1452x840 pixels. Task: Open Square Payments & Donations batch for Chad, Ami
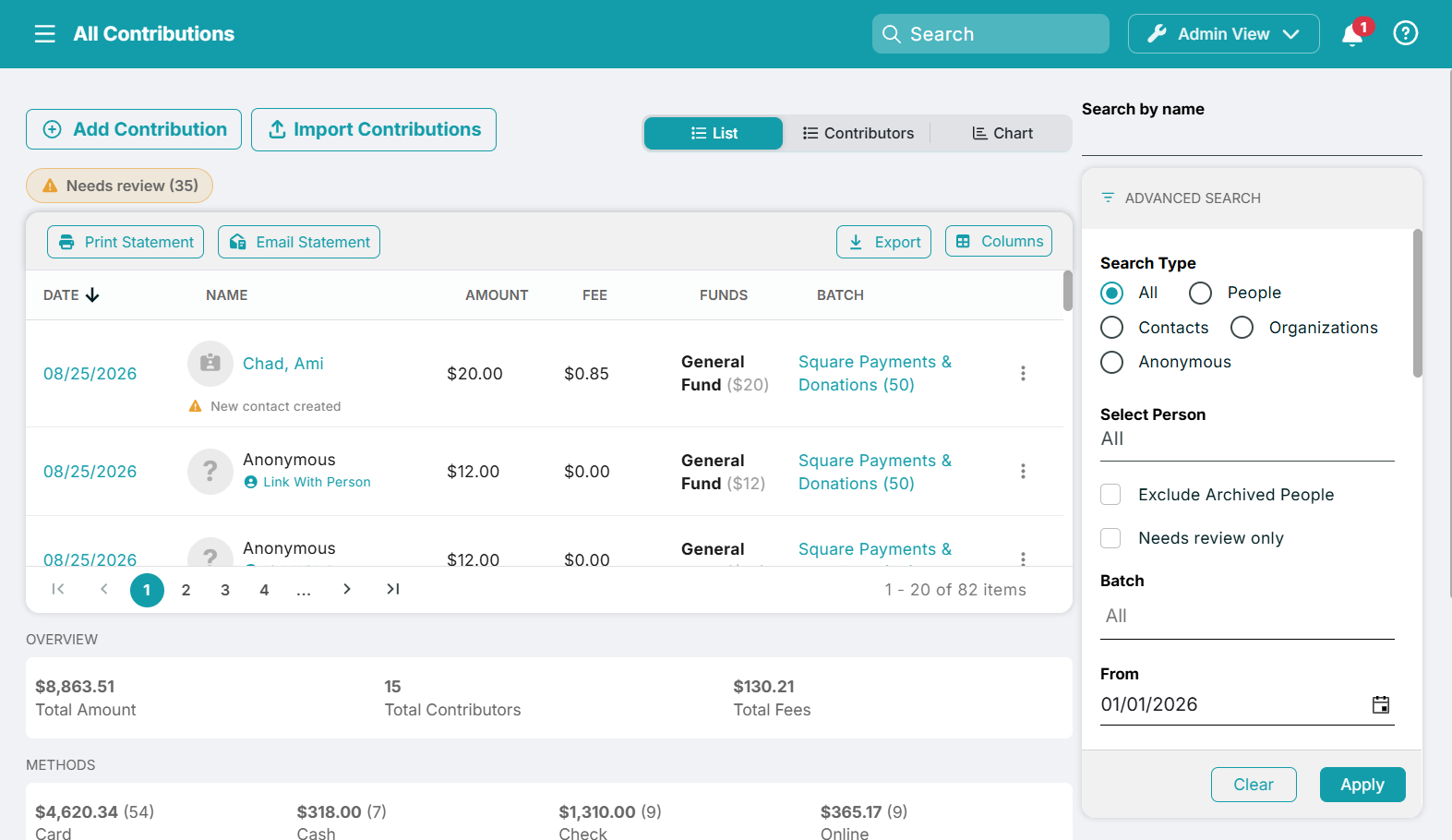(875, 373)
